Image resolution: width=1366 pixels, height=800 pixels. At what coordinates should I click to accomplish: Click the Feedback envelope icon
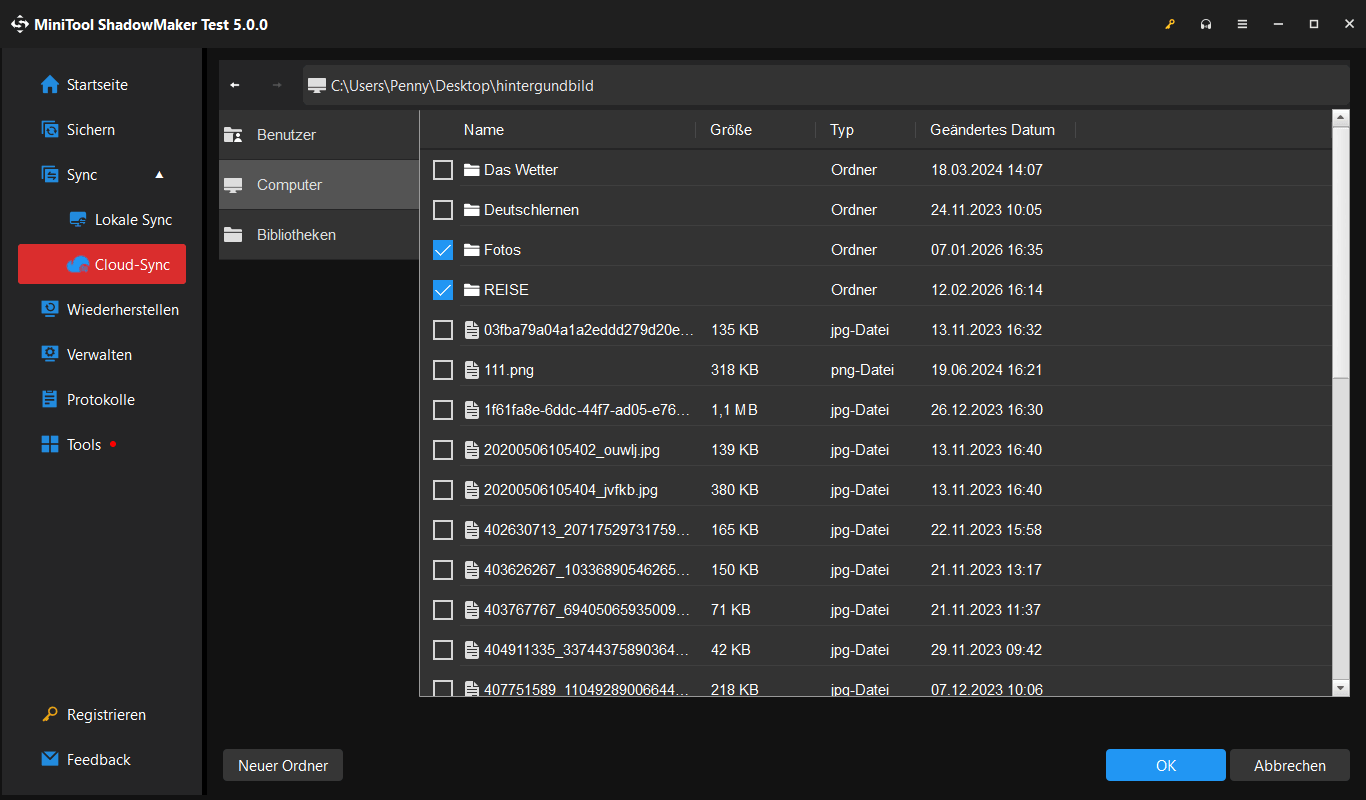click(x=50, y=760)
